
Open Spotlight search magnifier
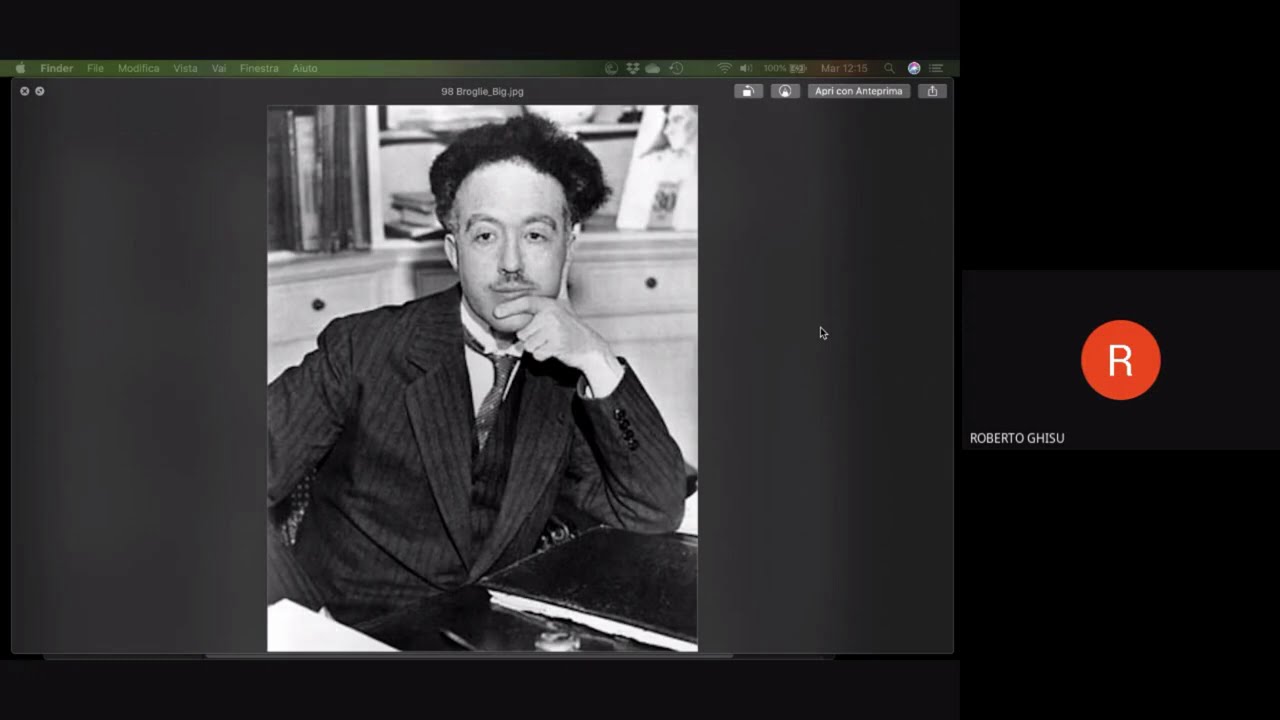pyautogui.click(x=889, y=68)
